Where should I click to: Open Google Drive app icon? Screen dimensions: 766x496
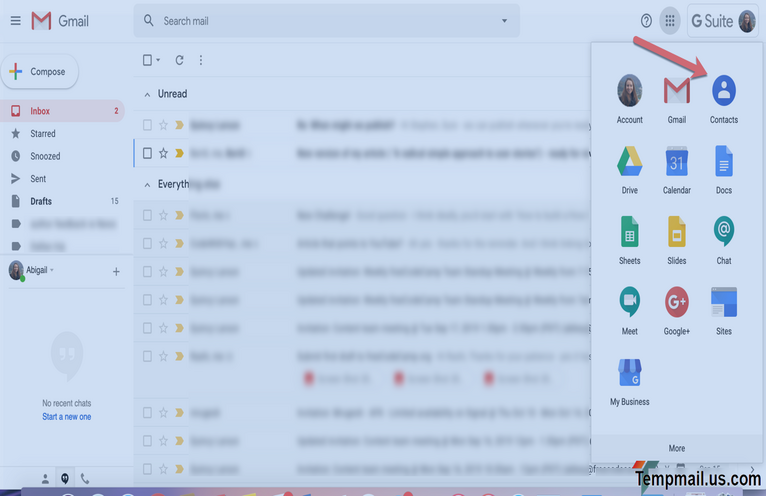629,162
